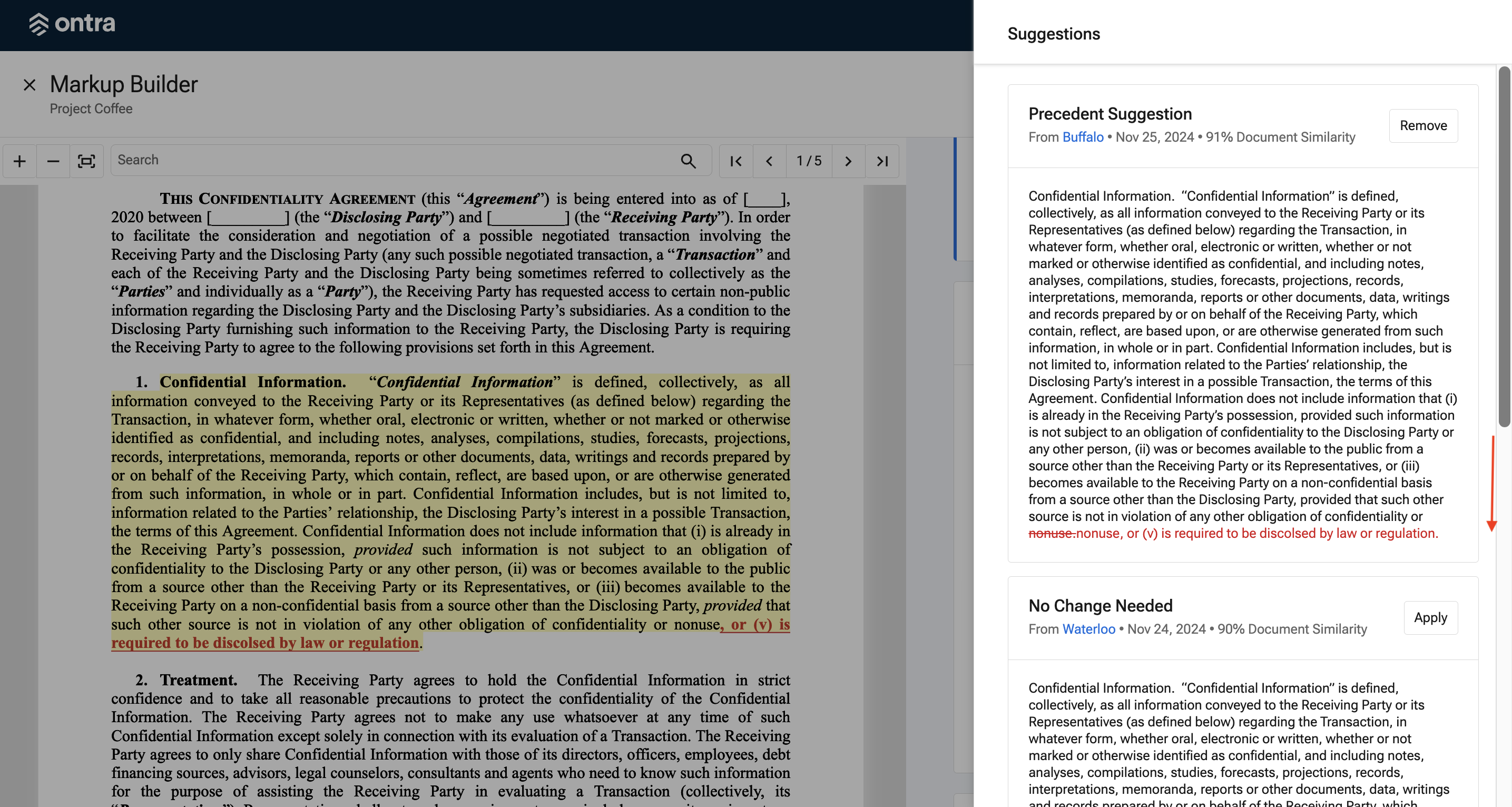Click the Suggestions panel title

pos(1054,34)
